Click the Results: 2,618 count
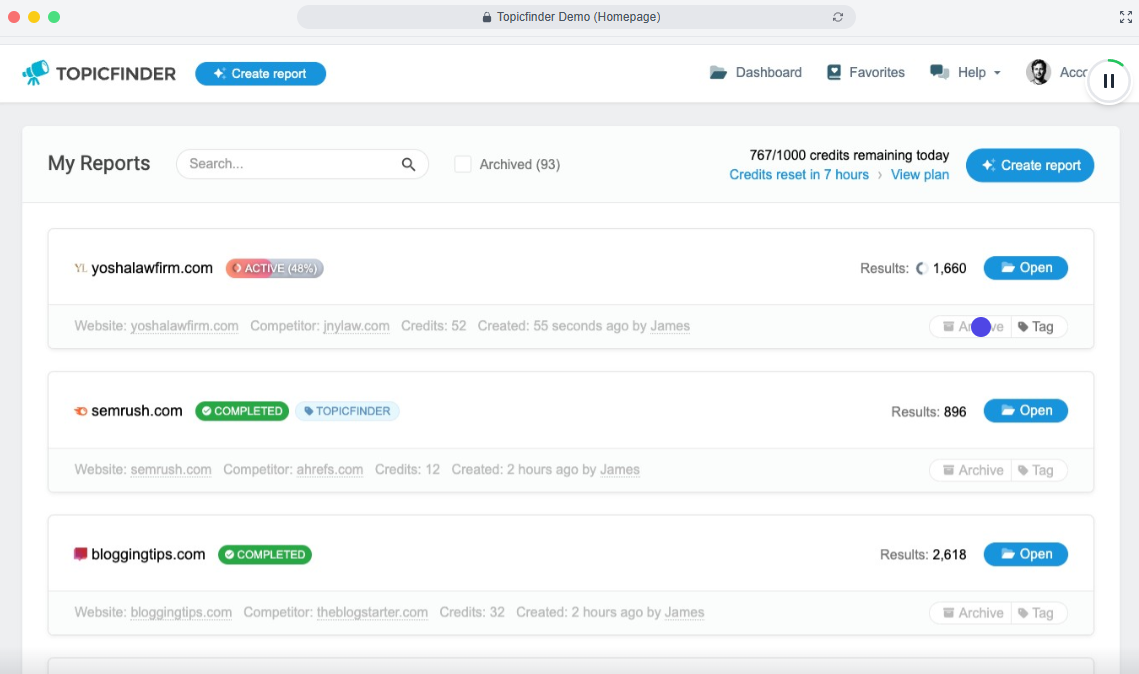Viewport: 1139px width, 674px height. pyautogui.click(x=923, y=555)
